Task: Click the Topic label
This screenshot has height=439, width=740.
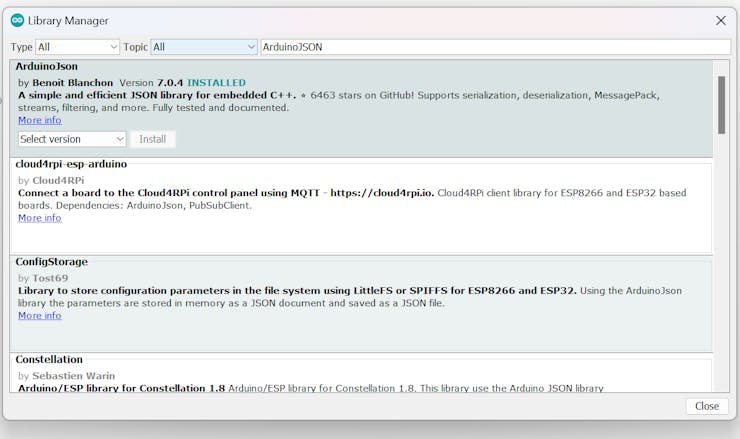Action: click(135, 47)
